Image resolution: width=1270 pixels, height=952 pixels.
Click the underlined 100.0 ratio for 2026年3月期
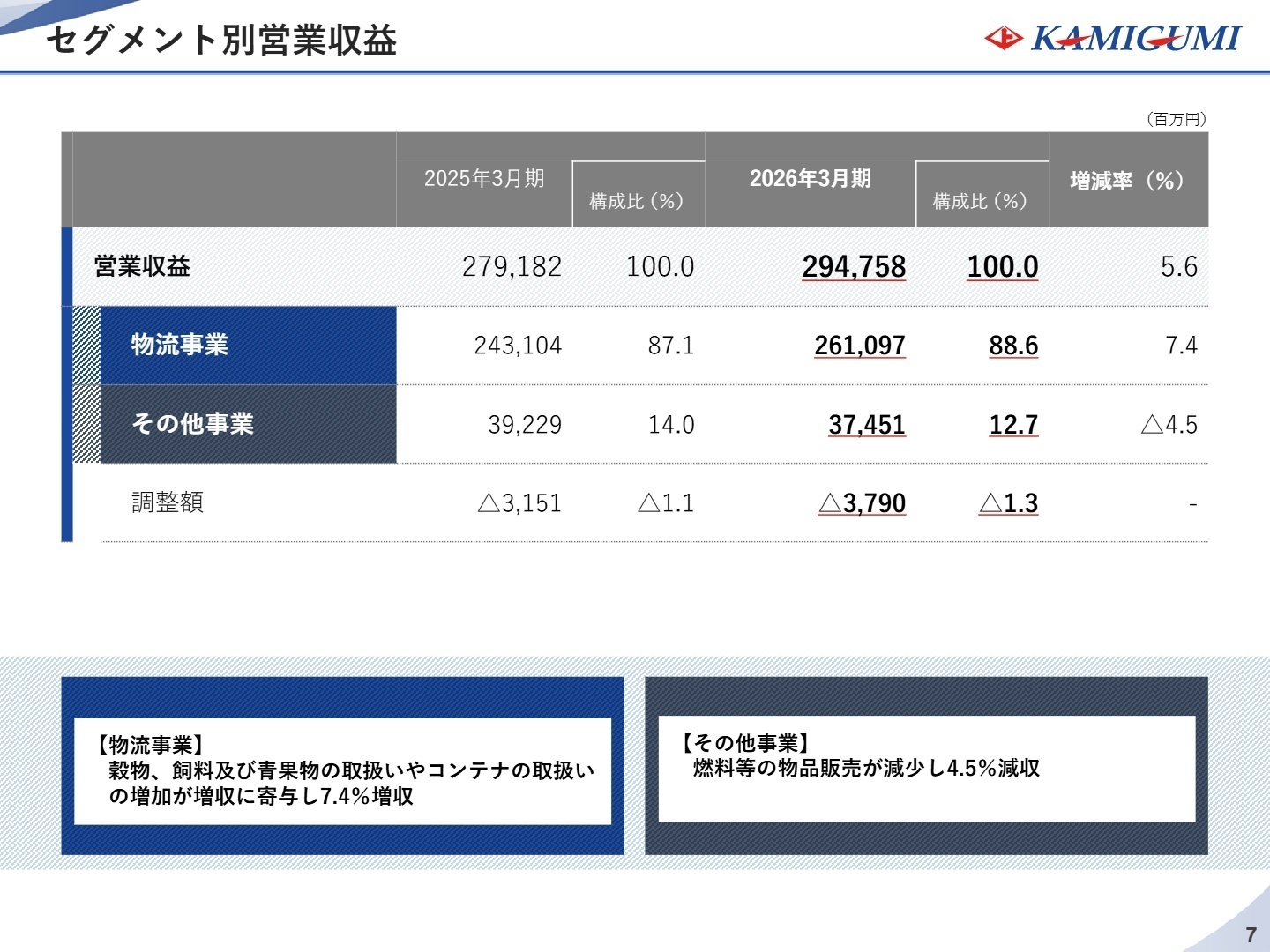pos(1003,266)
